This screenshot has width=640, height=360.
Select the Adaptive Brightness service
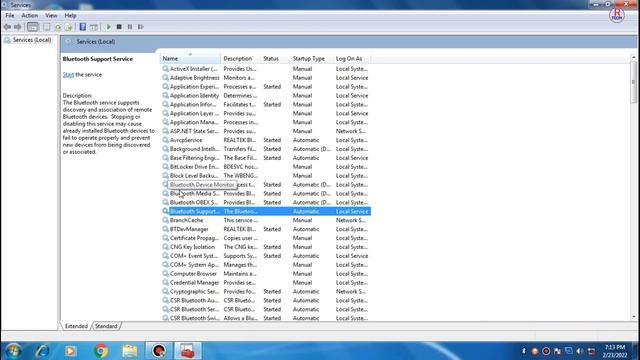click(266, 78)
